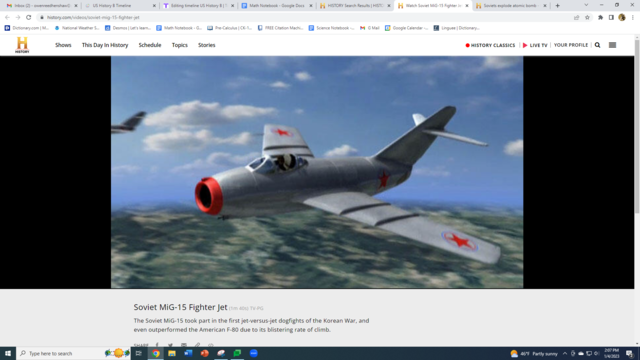Open Microsoft Word from the taskbar

click(x=188, y=353)
